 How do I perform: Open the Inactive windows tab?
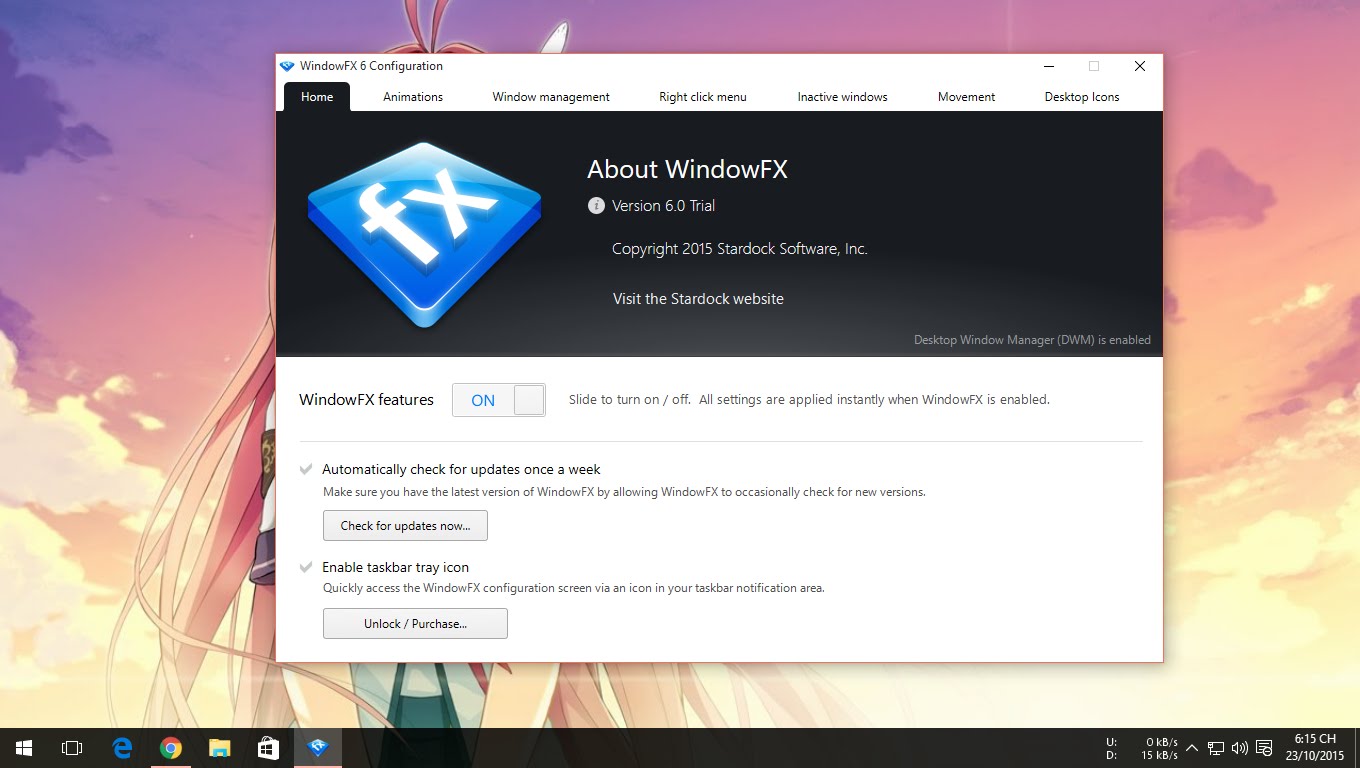click(843, 97)
